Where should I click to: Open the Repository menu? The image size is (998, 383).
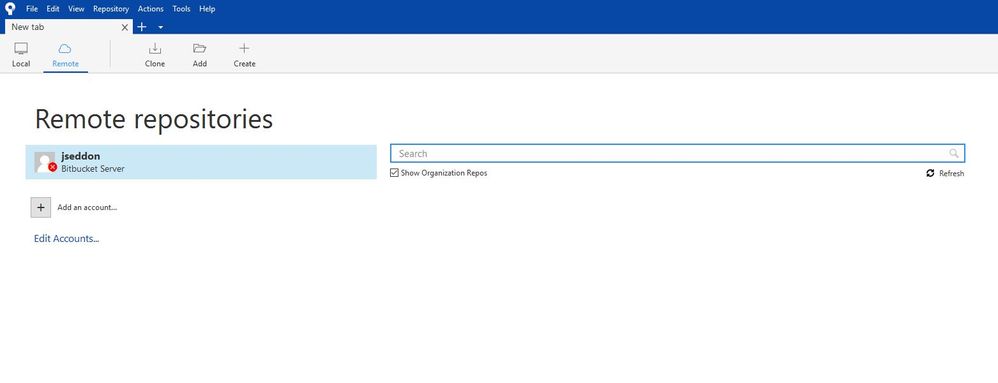pyautogui.click(x=111, y=9)
